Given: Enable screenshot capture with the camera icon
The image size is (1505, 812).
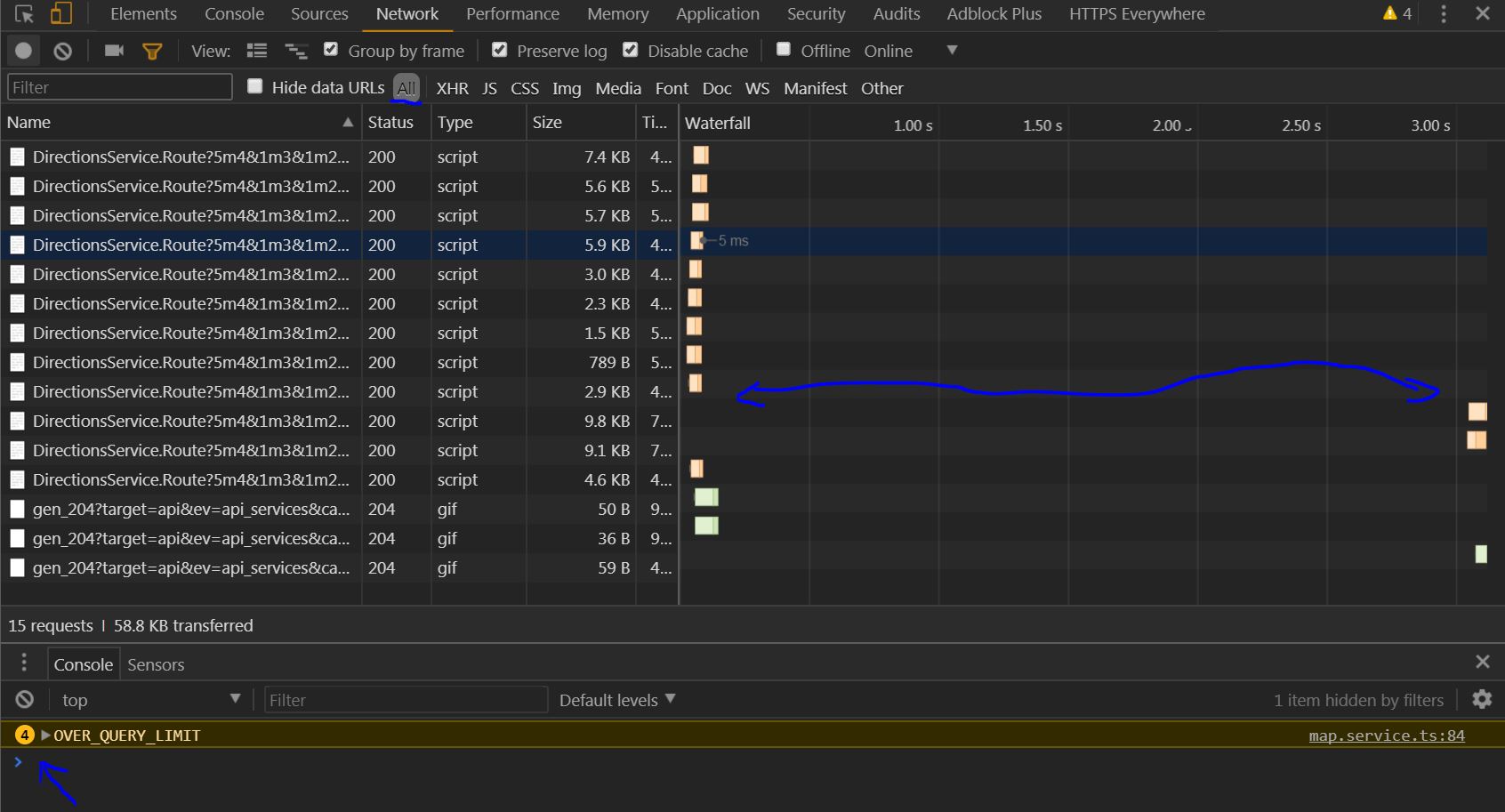Looking at the screenshot, I should click(x=114, y=51).
